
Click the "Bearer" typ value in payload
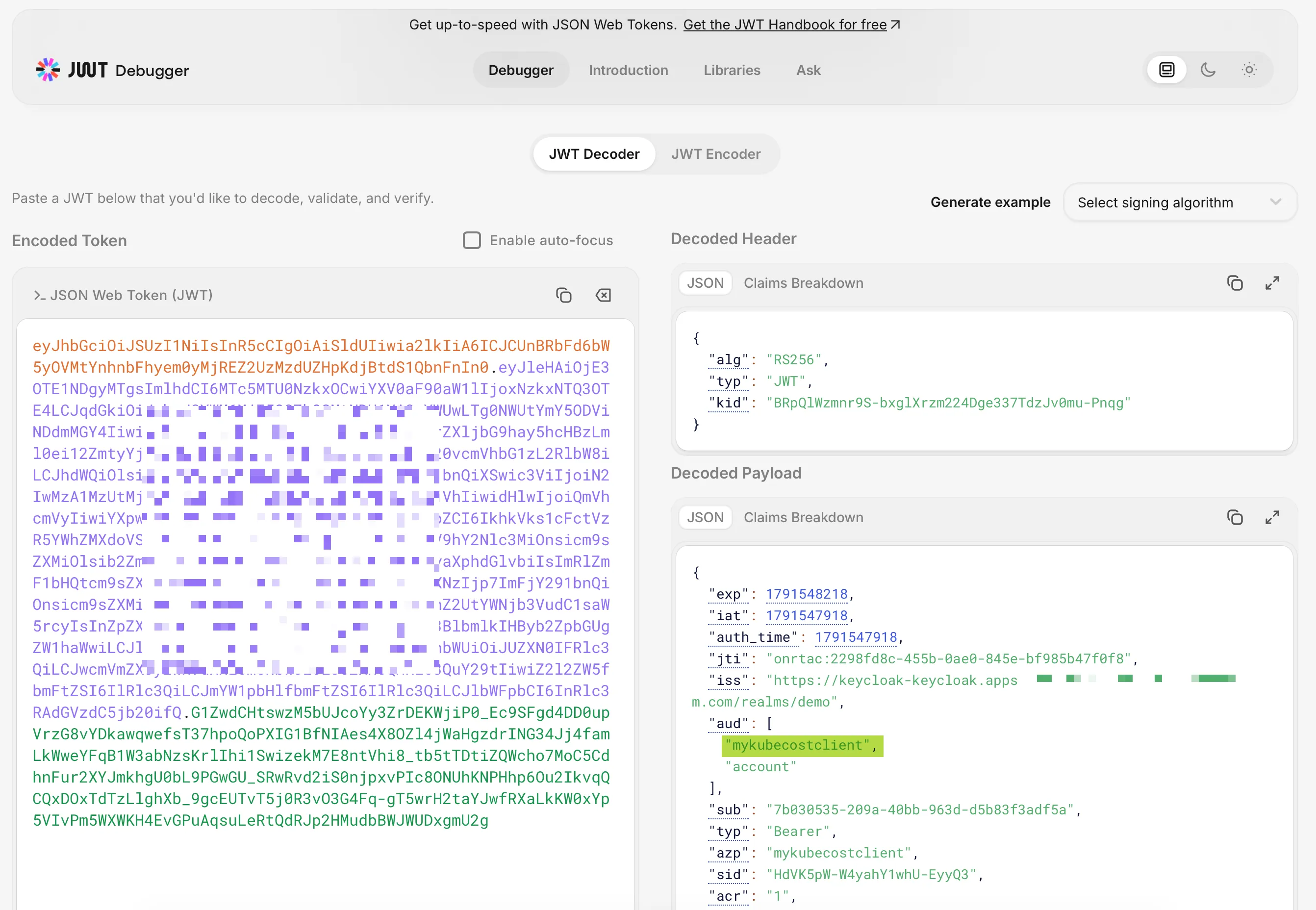coord(798,832)
